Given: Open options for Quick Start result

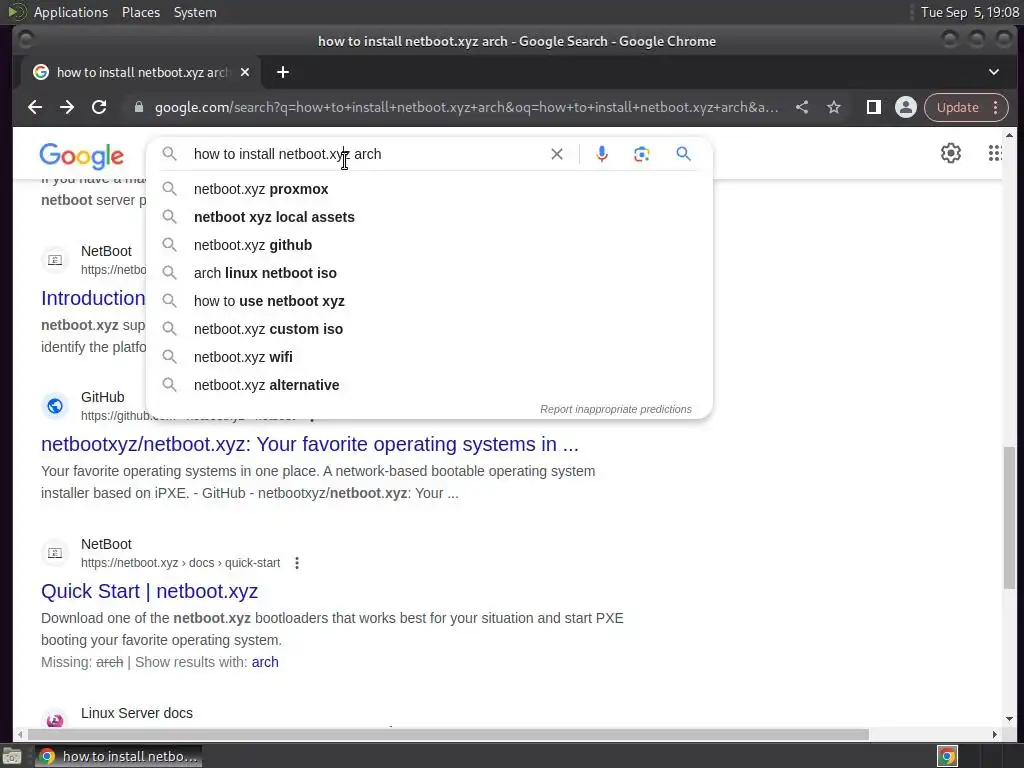Looking at the screenshot, I should coord(297,563).
